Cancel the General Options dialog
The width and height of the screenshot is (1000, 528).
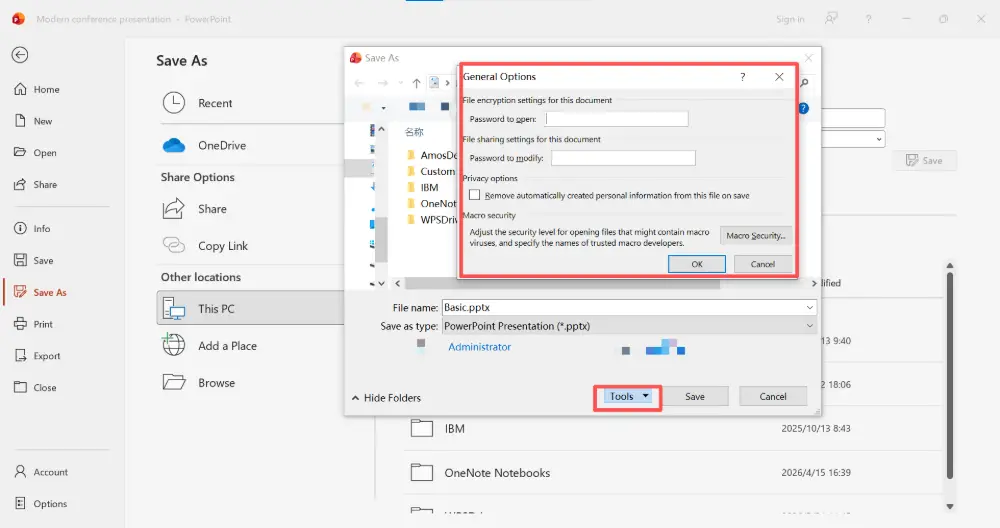tap(763, 264)
